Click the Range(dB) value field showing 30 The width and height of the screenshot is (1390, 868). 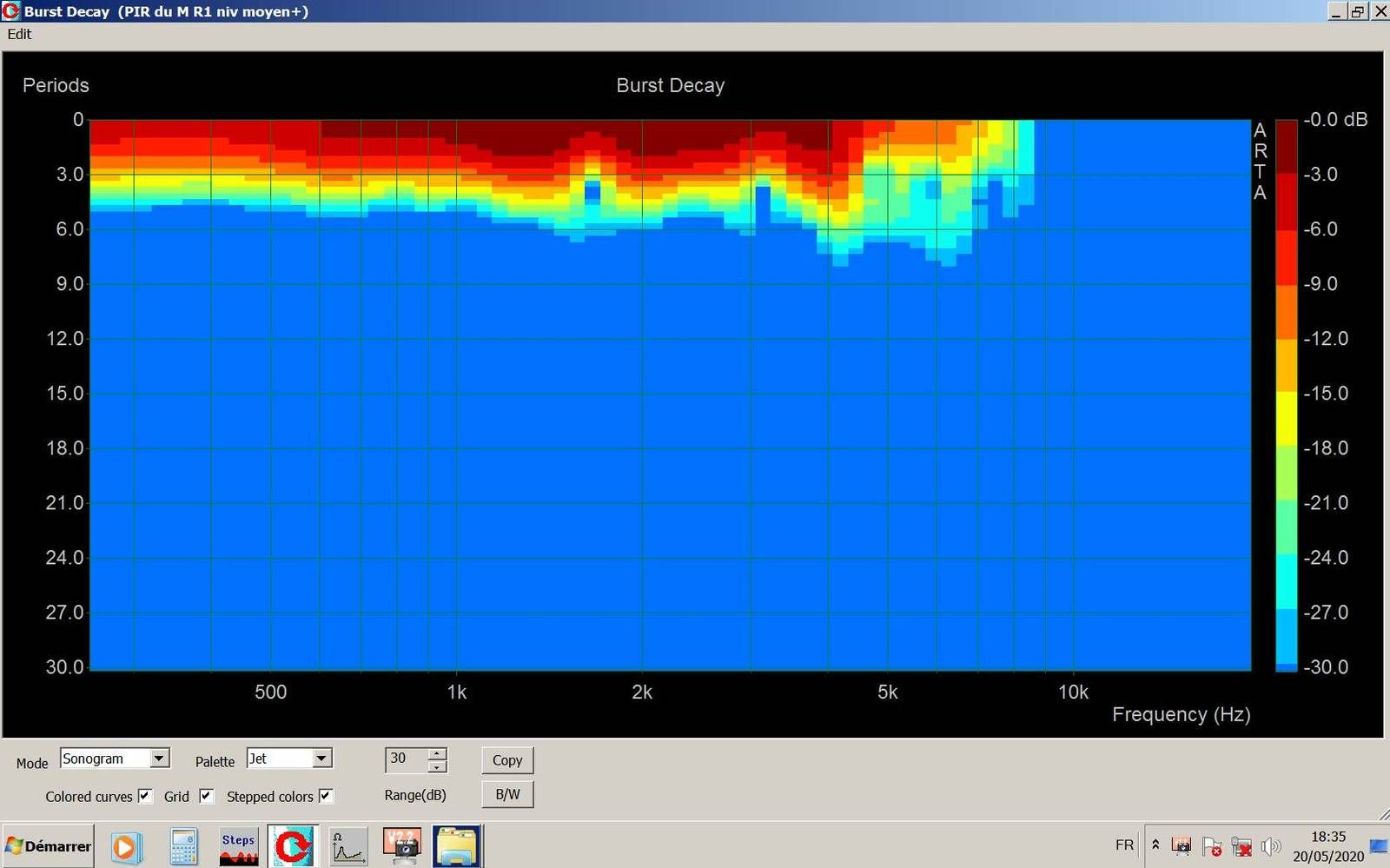[x=407, y=759]
